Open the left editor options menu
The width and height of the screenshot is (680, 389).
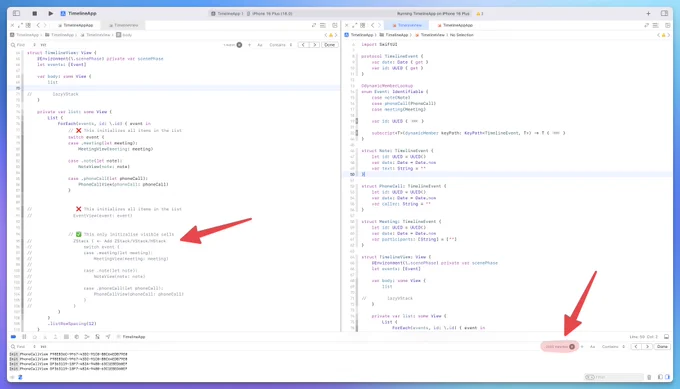tap(323, 26)
